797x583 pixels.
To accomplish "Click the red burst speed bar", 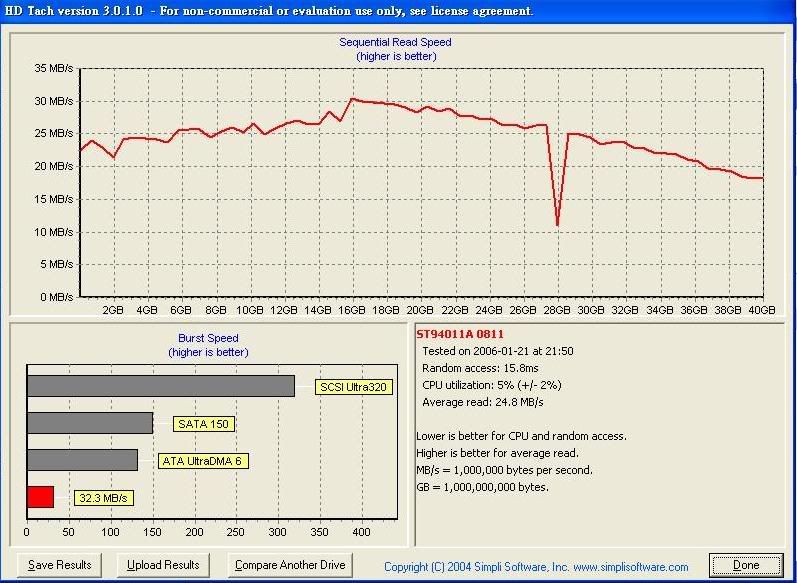I will click(x=40, y=497).
